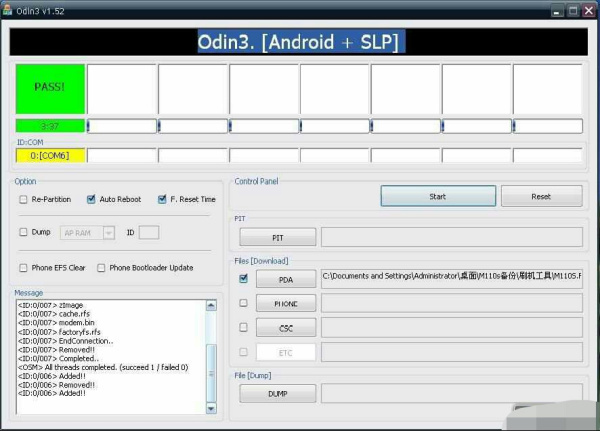Click the 3:37 green progress bar
600x431 pixels.
(x=50, y=126)
